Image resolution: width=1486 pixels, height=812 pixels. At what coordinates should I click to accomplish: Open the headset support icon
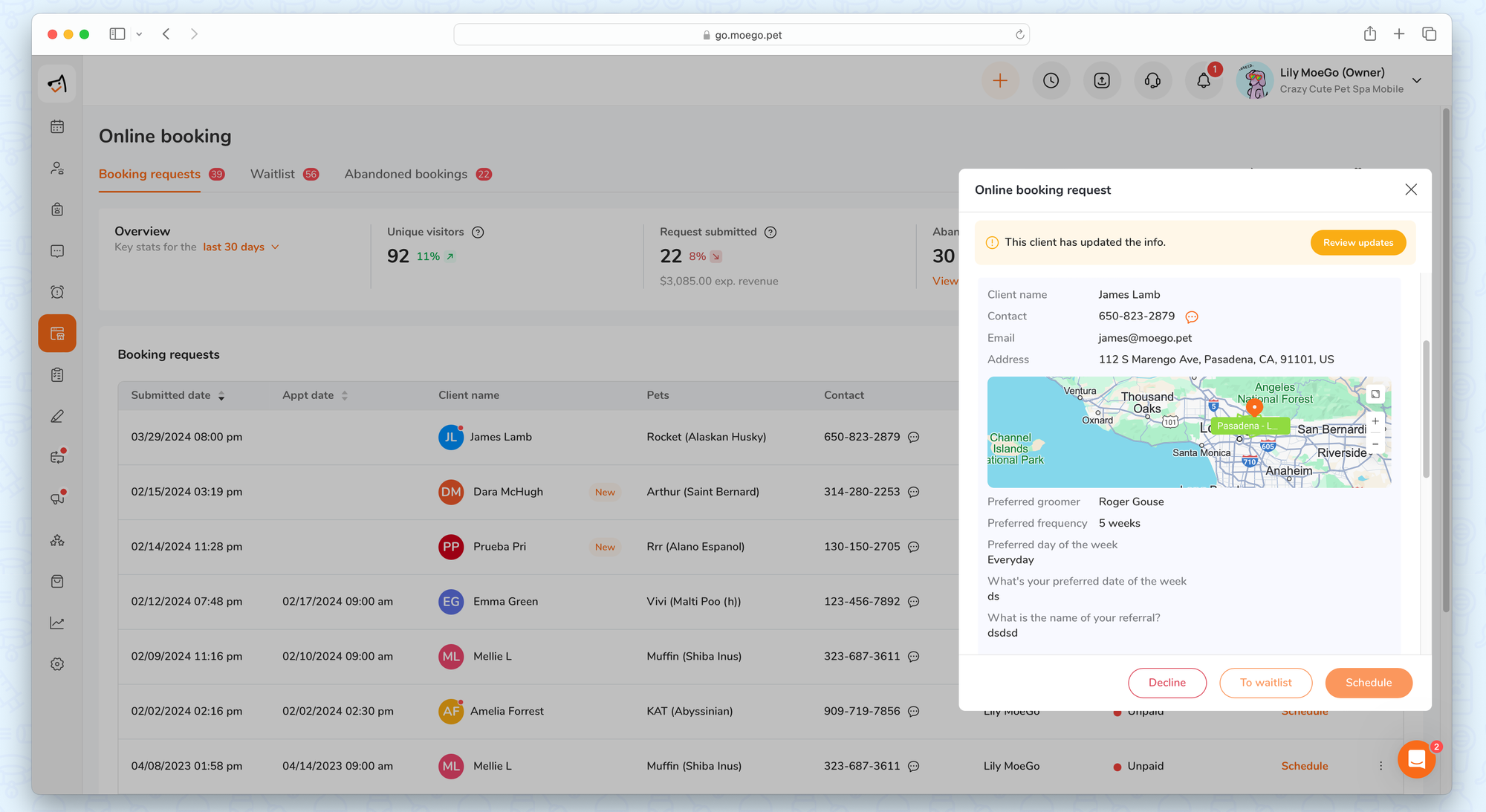click(x=1152, y=81)
